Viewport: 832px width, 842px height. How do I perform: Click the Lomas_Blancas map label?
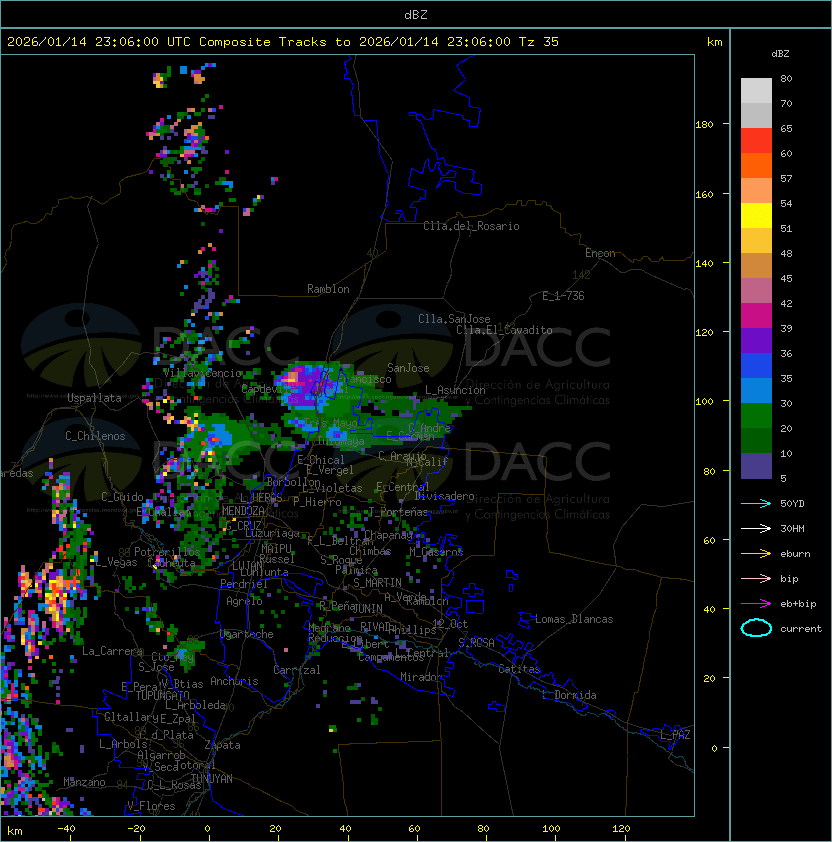(x=574, y=619)
